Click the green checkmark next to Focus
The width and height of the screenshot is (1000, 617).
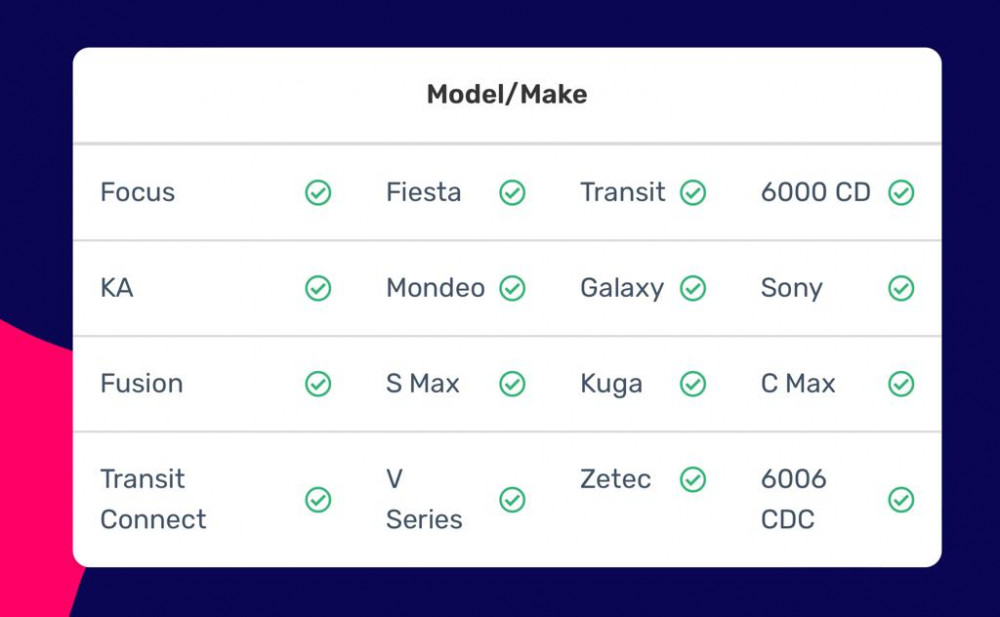(318, 192)
